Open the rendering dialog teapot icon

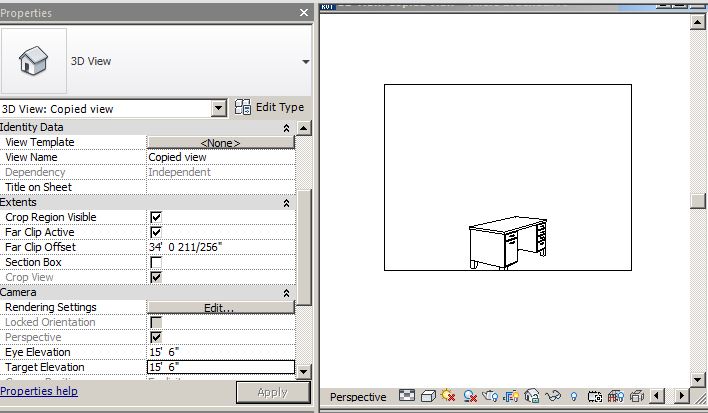(x=490, y=396)
